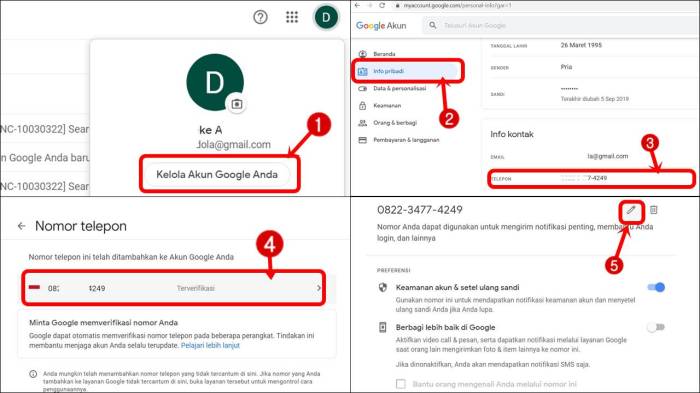Click the Keamanan lock icon
Screen dimensions: 700x393
(362, 106)
